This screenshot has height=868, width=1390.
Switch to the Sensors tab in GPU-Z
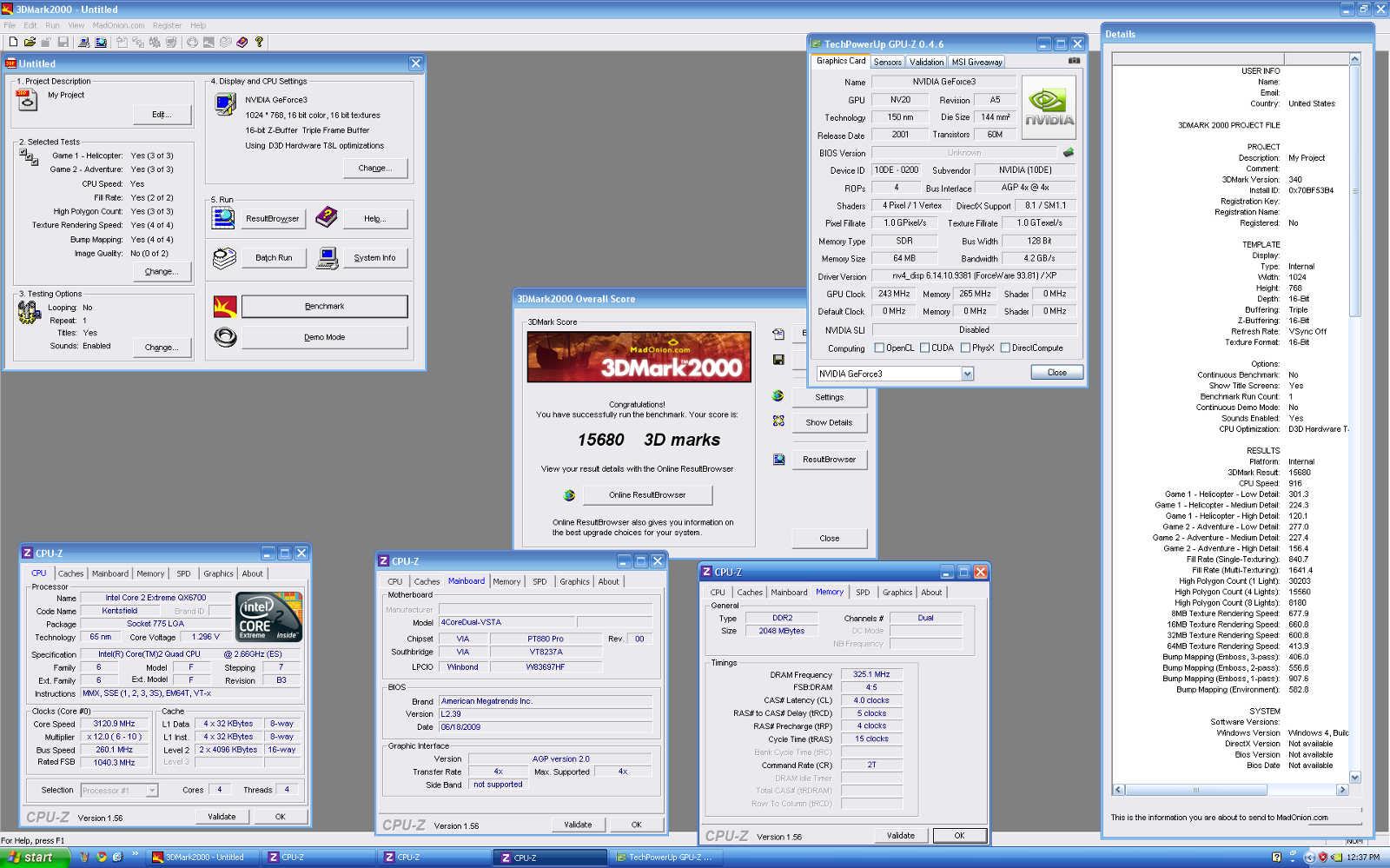coord(887,62)
